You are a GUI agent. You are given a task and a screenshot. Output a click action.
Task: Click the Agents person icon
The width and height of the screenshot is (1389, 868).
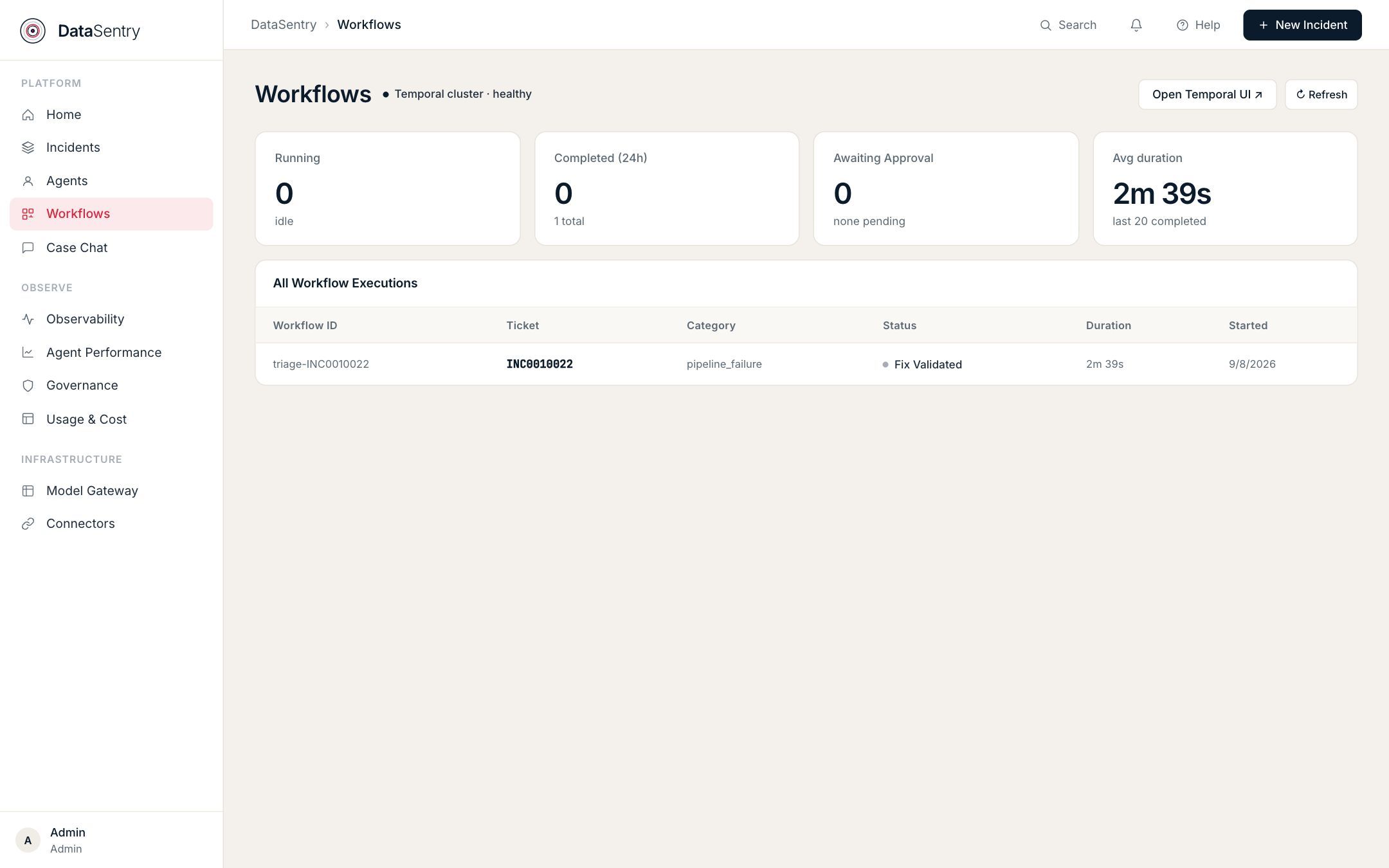(28, 181)
